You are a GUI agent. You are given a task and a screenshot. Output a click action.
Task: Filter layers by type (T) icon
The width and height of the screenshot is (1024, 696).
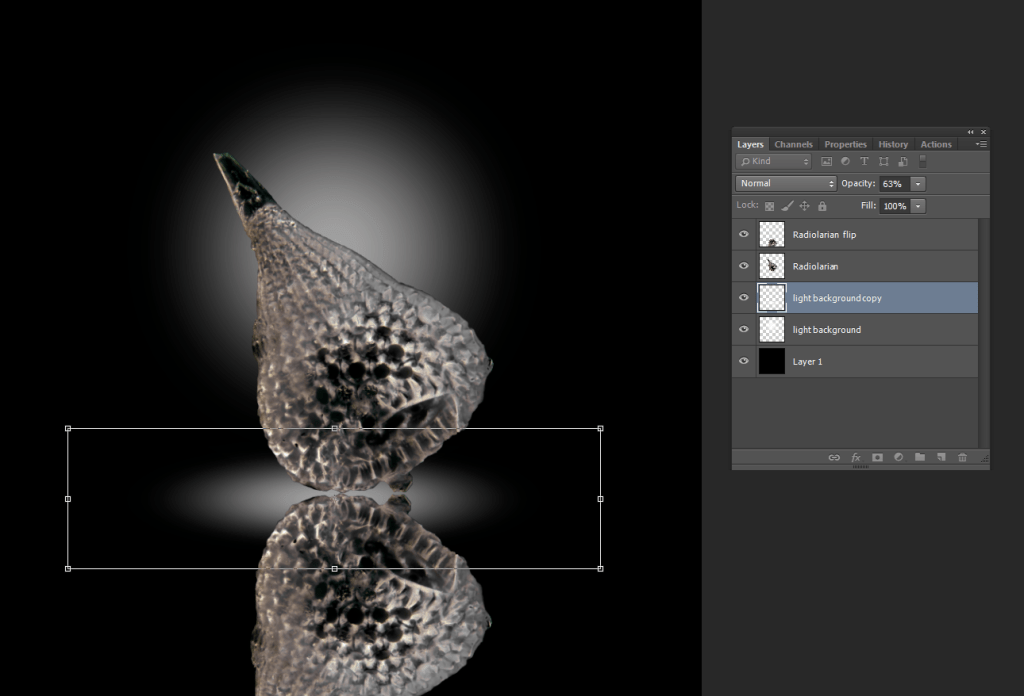point(864,161)
